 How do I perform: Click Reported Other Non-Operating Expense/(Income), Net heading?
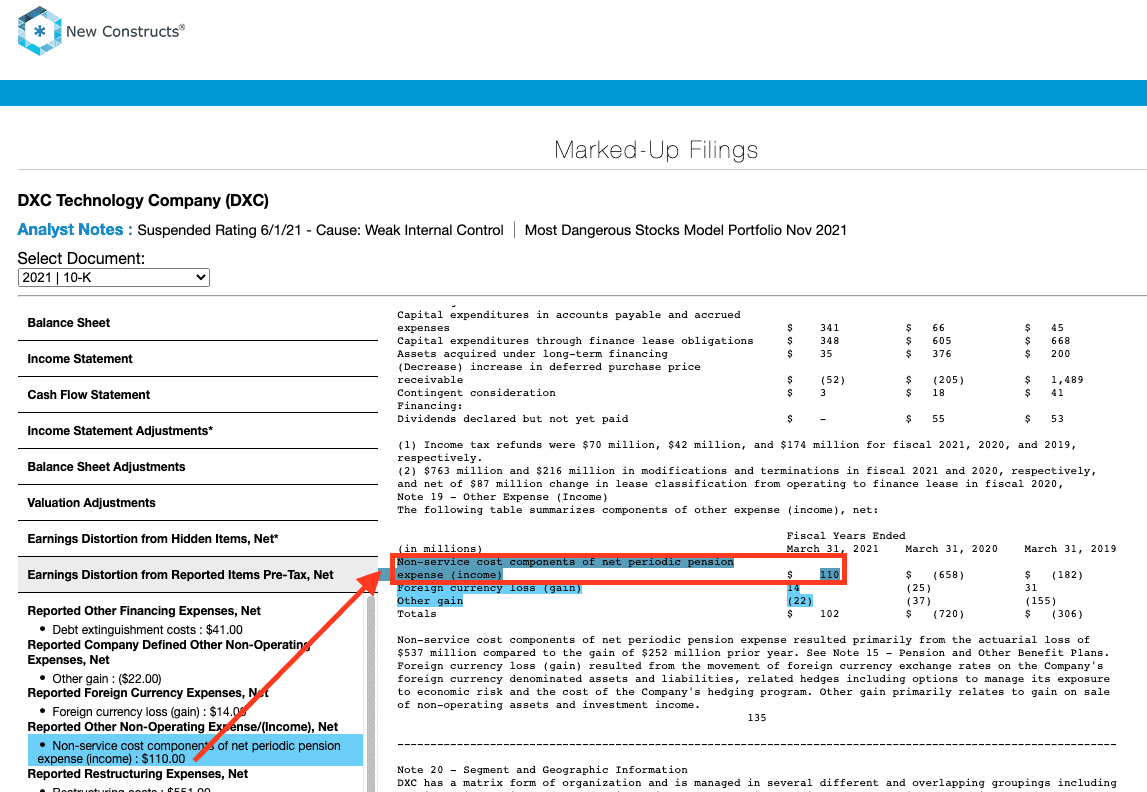[x=183, y=726]
